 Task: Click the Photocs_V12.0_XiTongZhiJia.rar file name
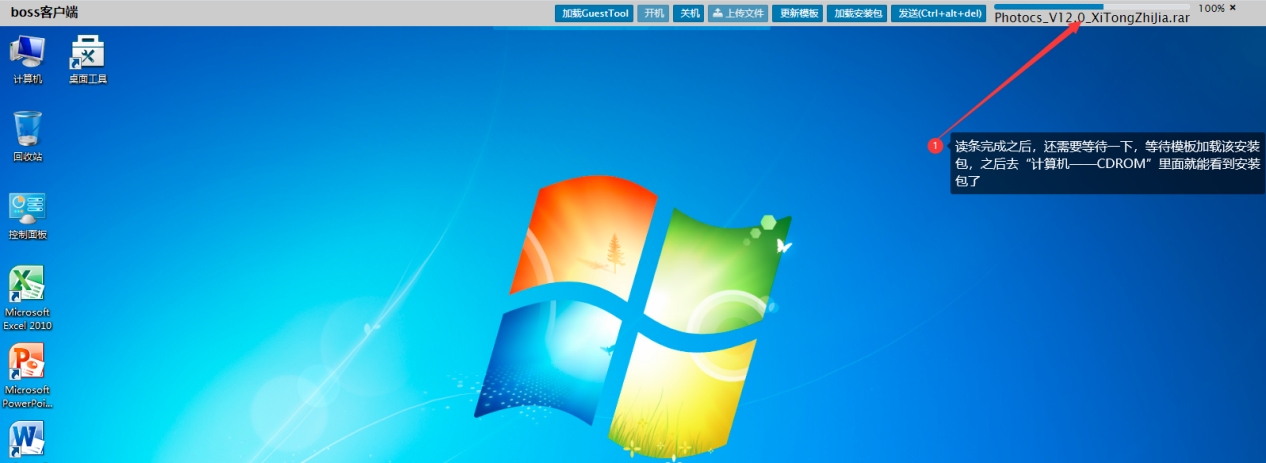click(x=1092, y=19)
